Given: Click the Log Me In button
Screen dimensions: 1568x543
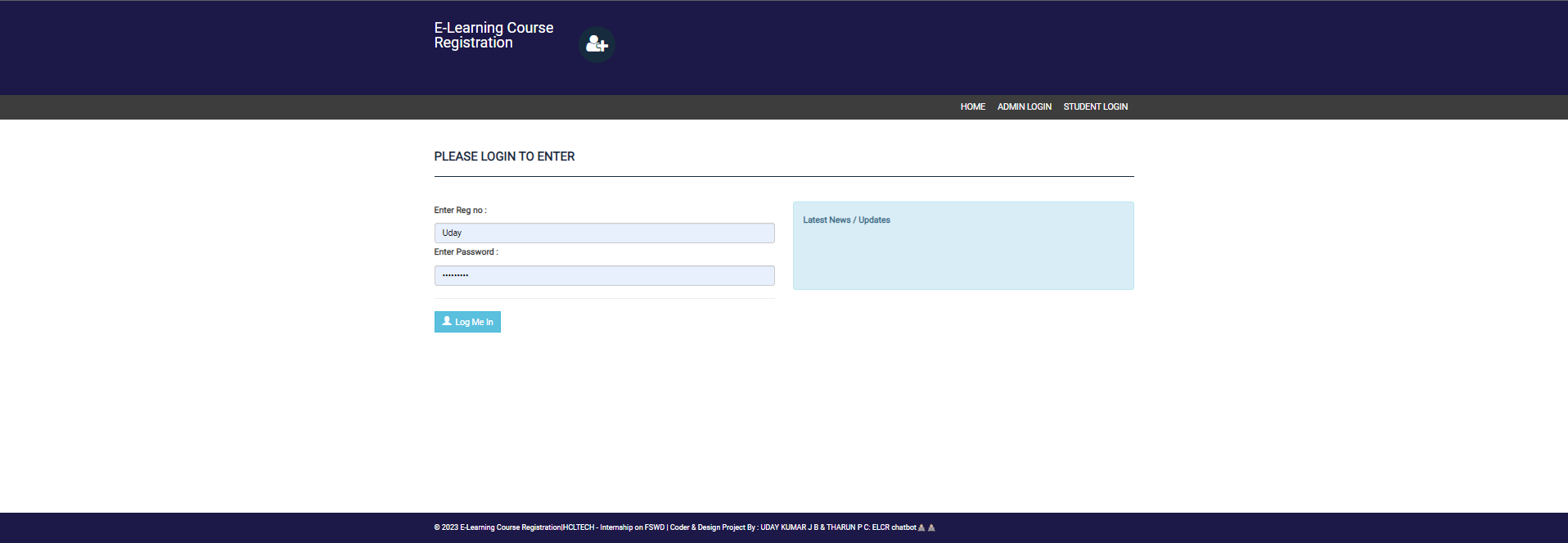Looking at the screenshot, I should point(467,322).
